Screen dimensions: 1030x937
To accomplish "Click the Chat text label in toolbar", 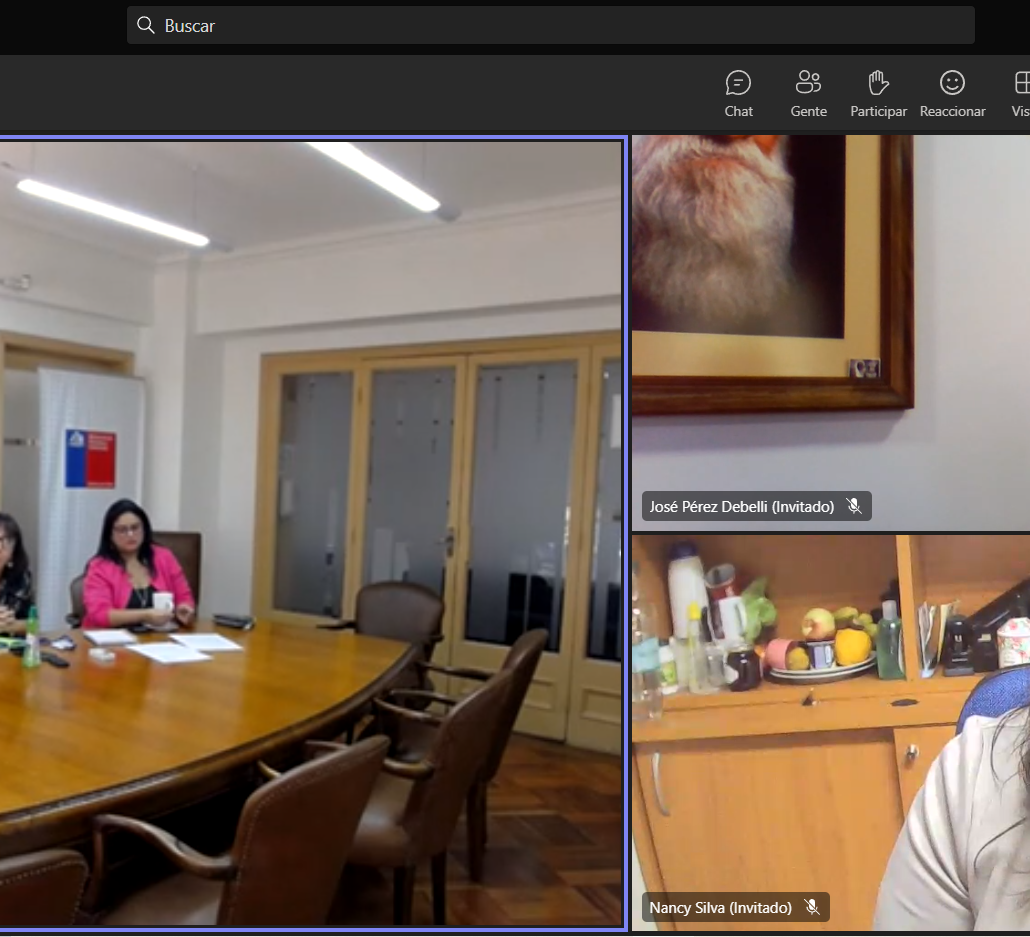I will 738,111.
